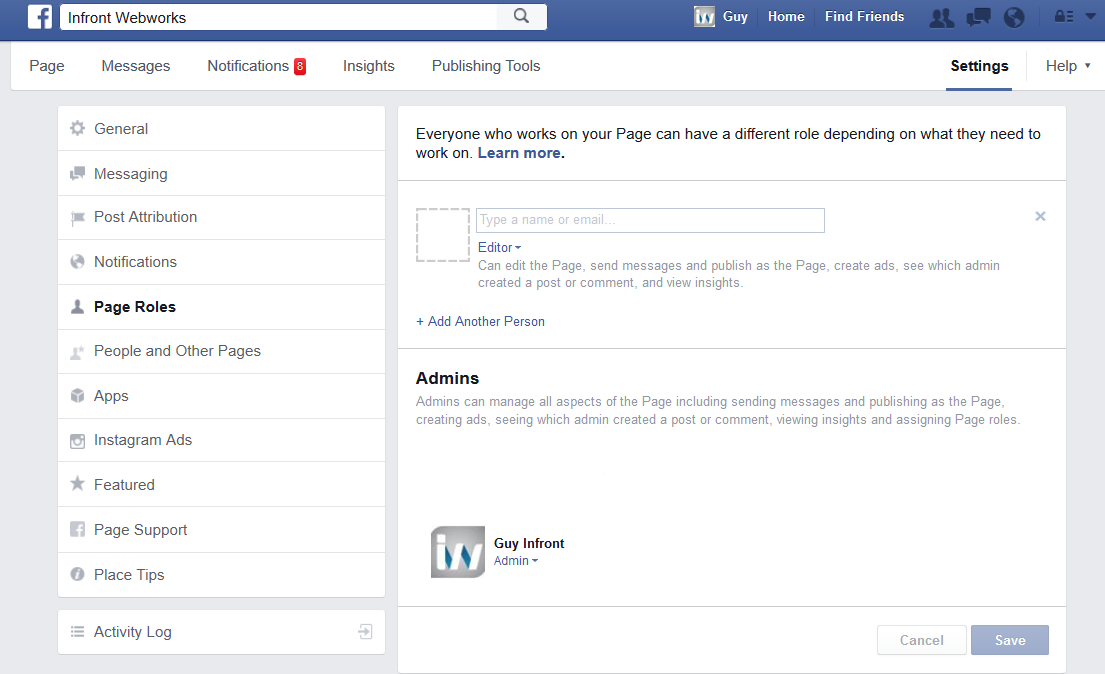Open Apps settings section
Viewport: 1105px width, 674px height.
pos(221,396)
